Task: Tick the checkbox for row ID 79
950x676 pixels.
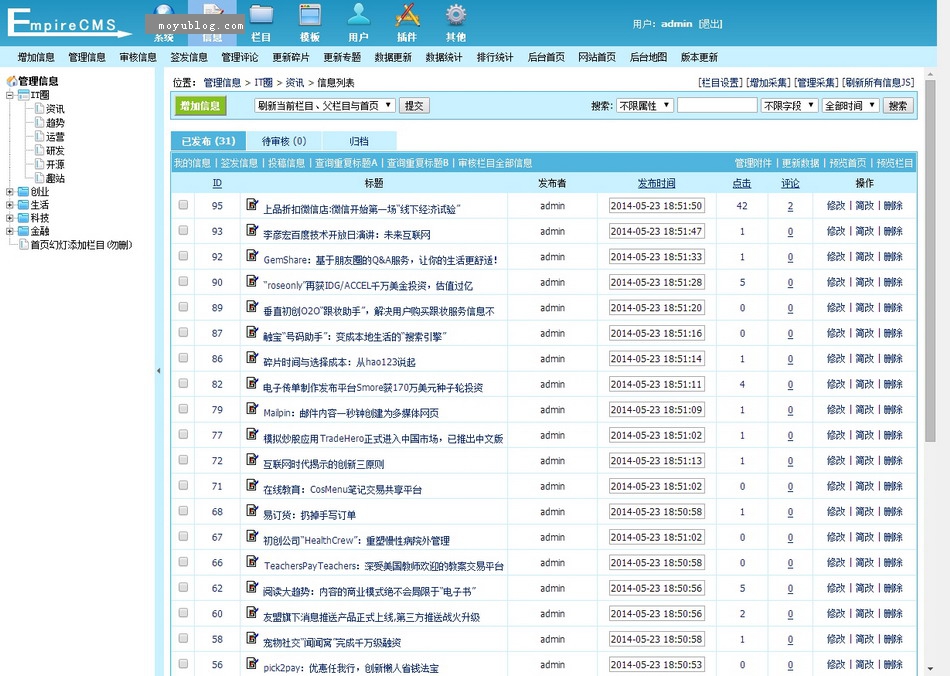Action: (184, 409)
